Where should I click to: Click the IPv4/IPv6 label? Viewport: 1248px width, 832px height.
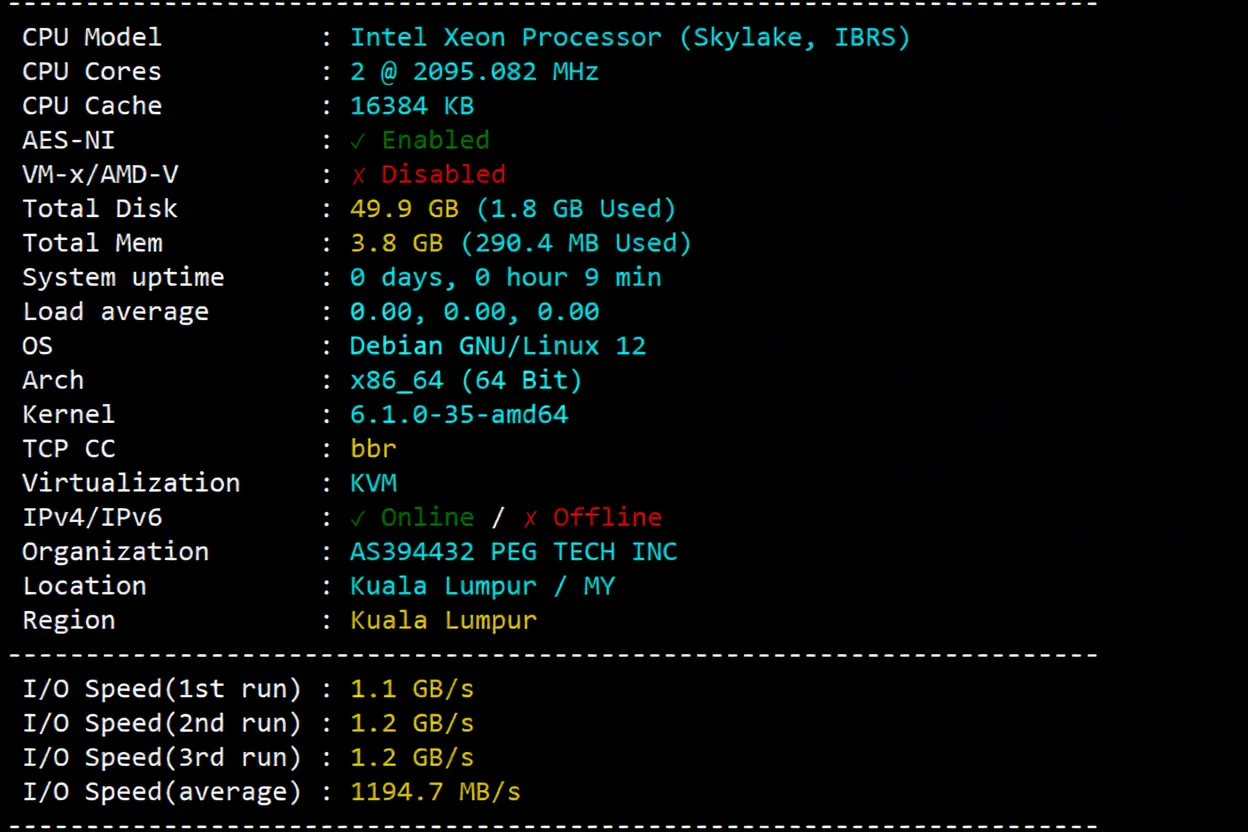click(92, 518)
